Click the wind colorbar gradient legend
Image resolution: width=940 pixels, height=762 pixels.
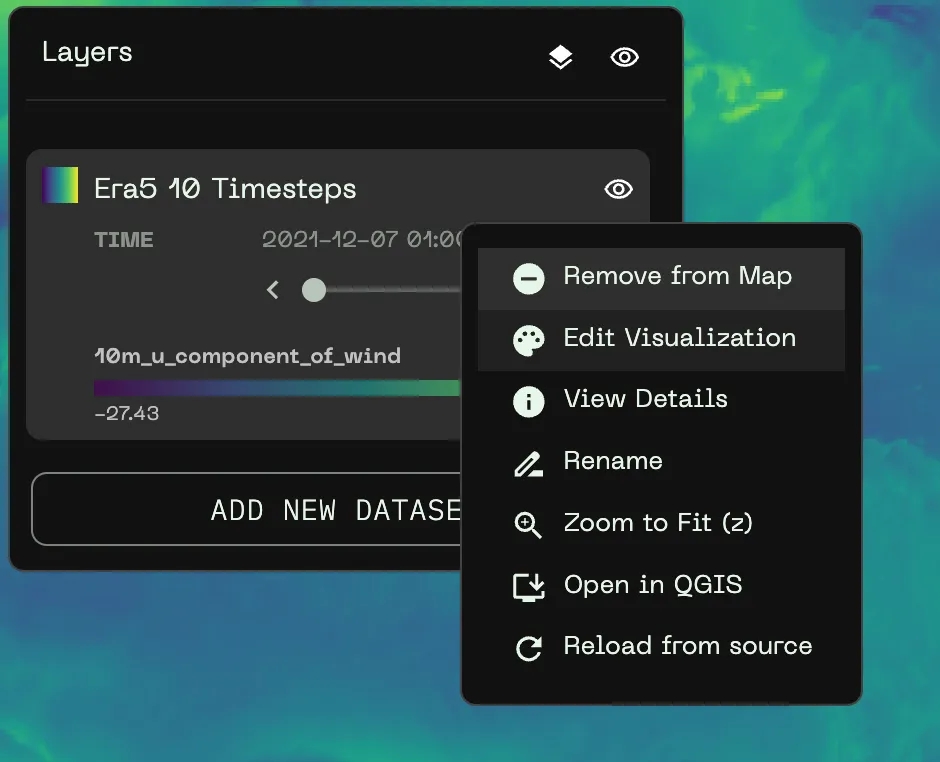point(276,388)
